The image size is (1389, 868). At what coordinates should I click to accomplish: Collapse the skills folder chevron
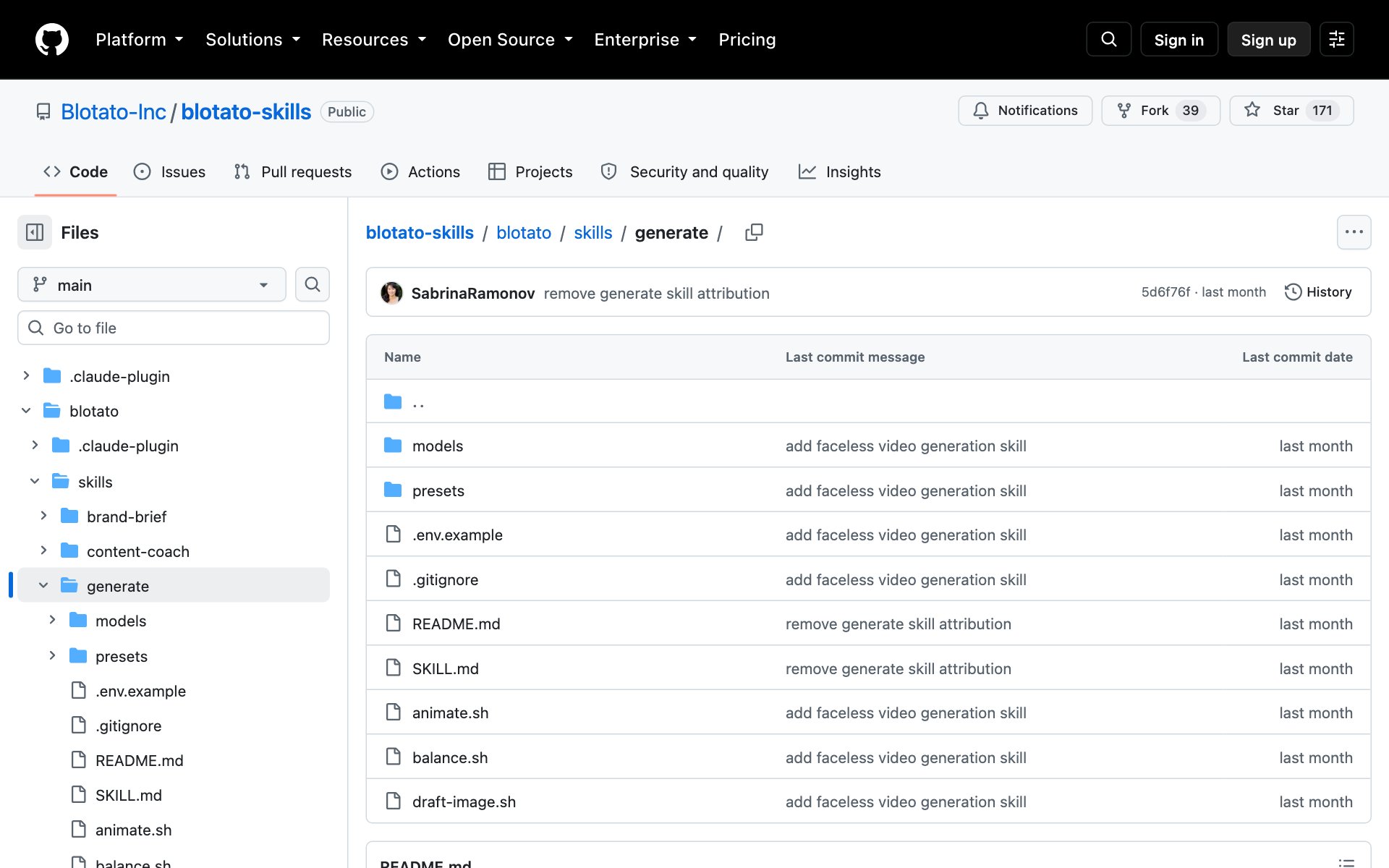(35, 481)
